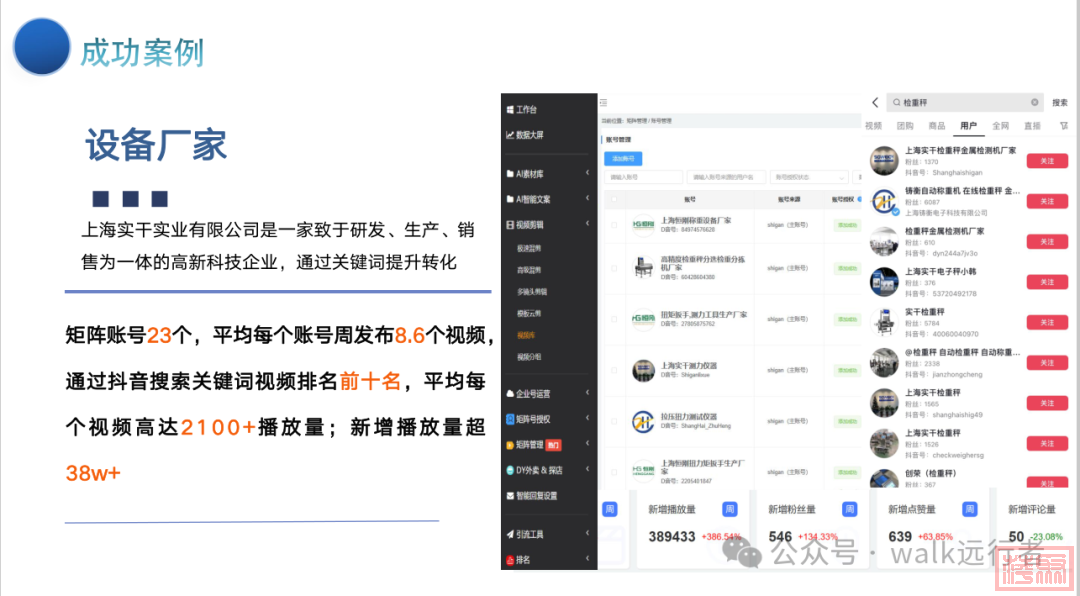This screenshot has width=1080, height=596.
Task: Follow 上海实干电子秤小韩 with 关注
Action: (x=1047, y=282)
